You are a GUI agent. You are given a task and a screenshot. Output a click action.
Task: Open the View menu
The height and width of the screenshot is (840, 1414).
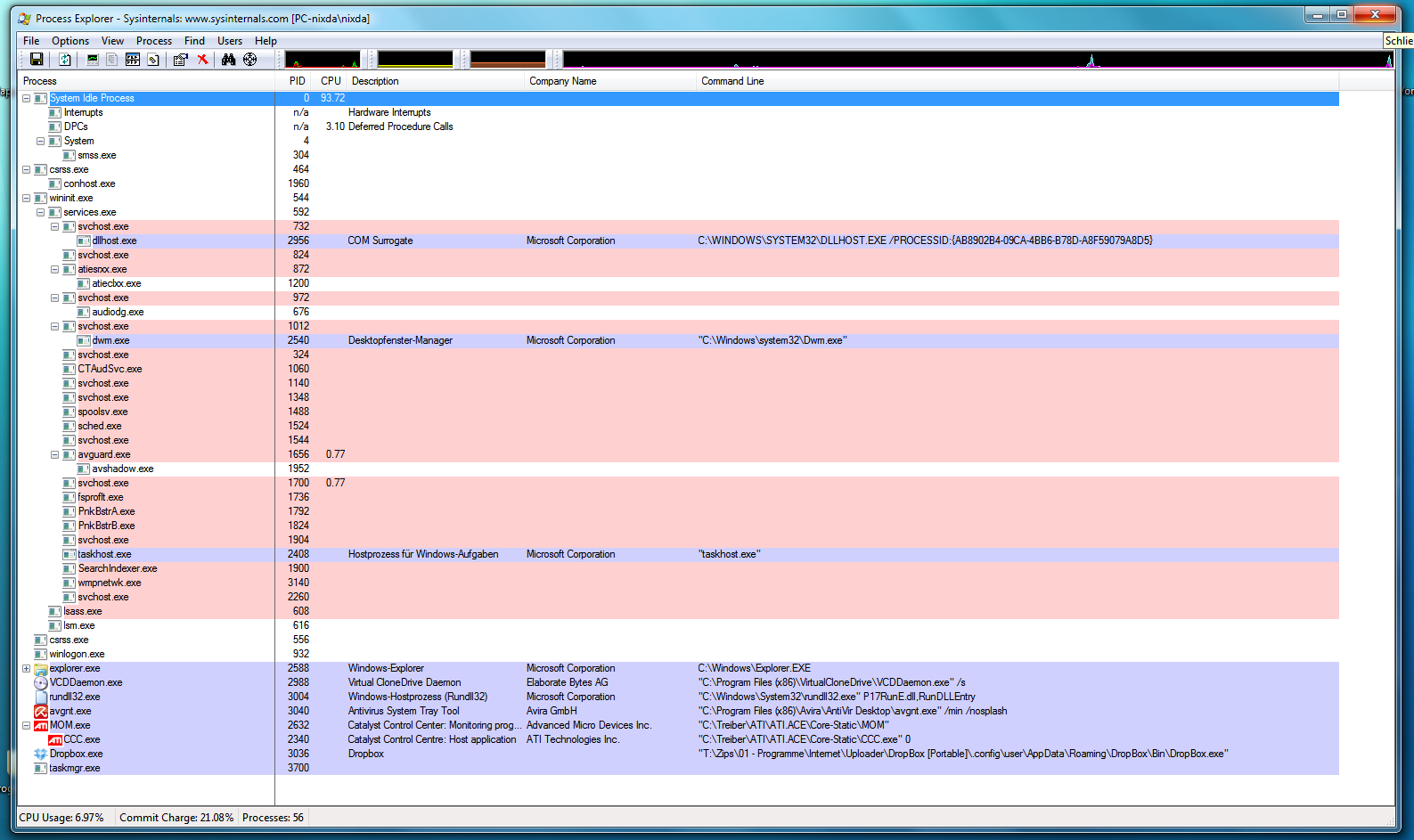[112, 41]
